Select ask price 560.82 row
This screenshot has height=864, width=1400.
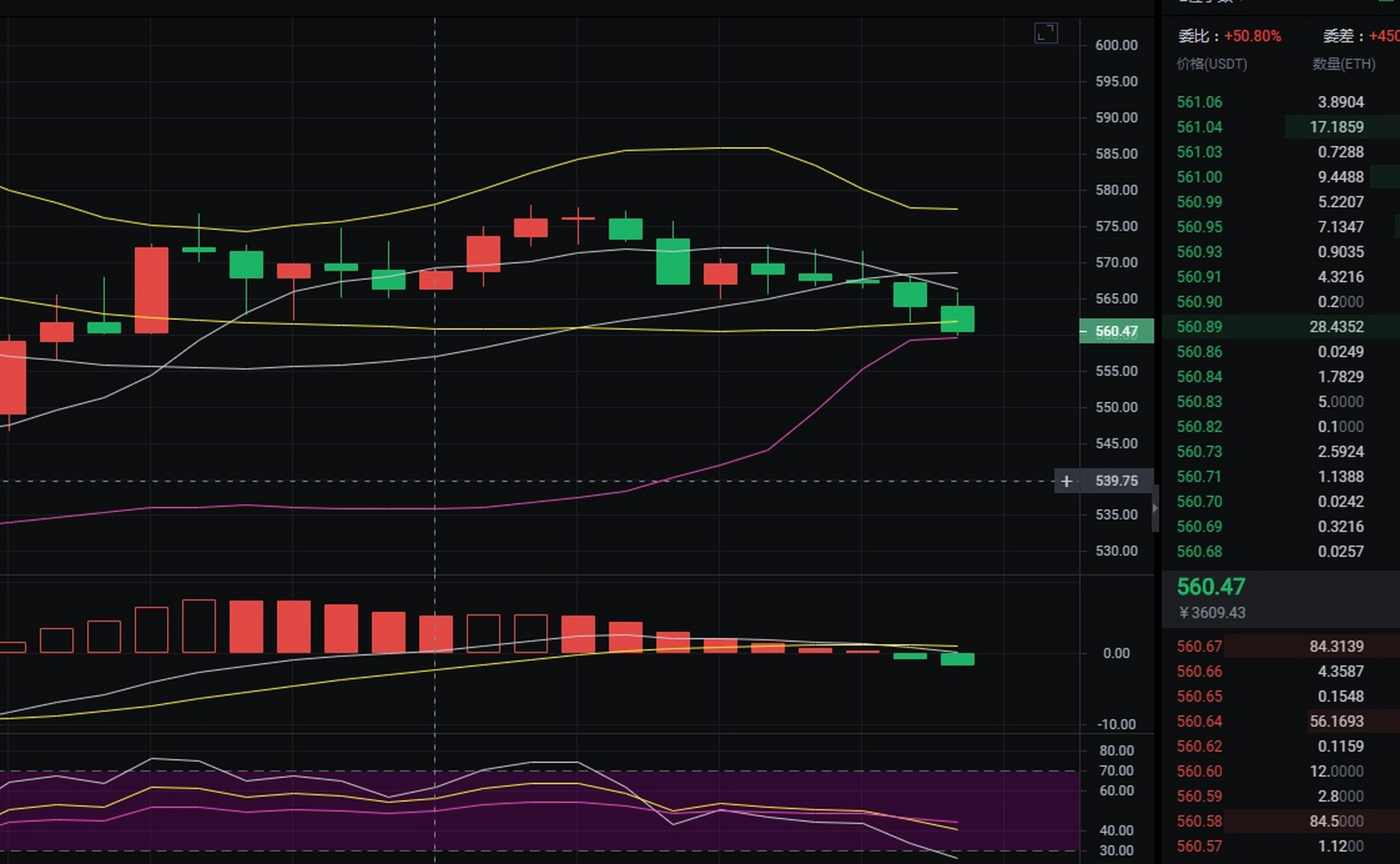click(1281, 427)
